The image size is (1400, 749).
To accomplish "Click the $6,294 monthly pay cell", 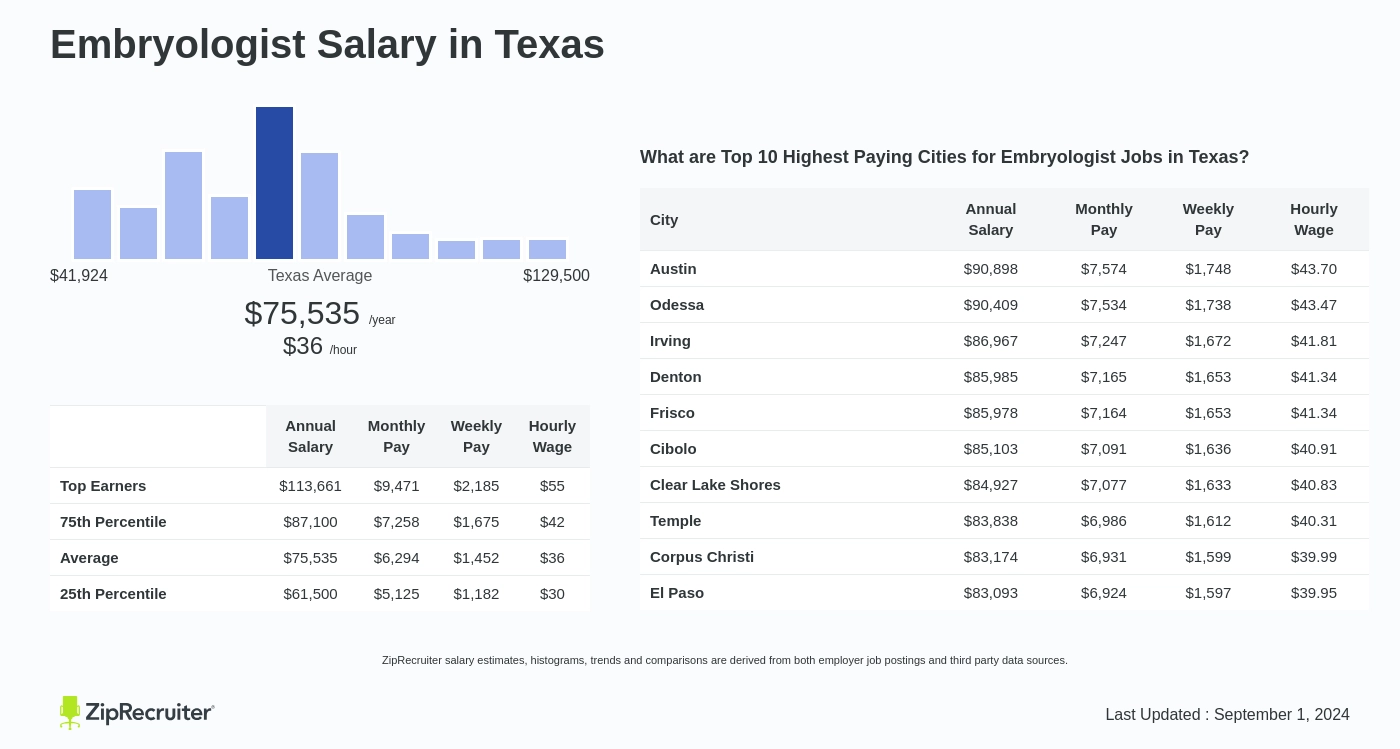I will pos(396,558).
